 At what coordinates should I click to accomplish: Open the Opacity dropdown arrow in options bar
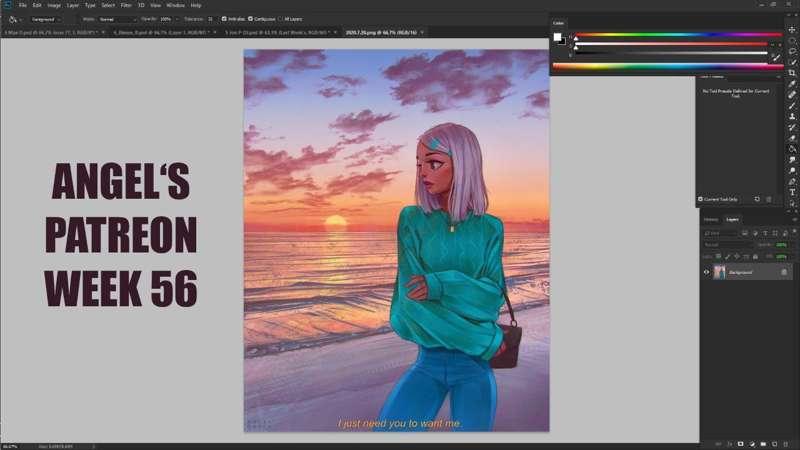coord(177,19)
